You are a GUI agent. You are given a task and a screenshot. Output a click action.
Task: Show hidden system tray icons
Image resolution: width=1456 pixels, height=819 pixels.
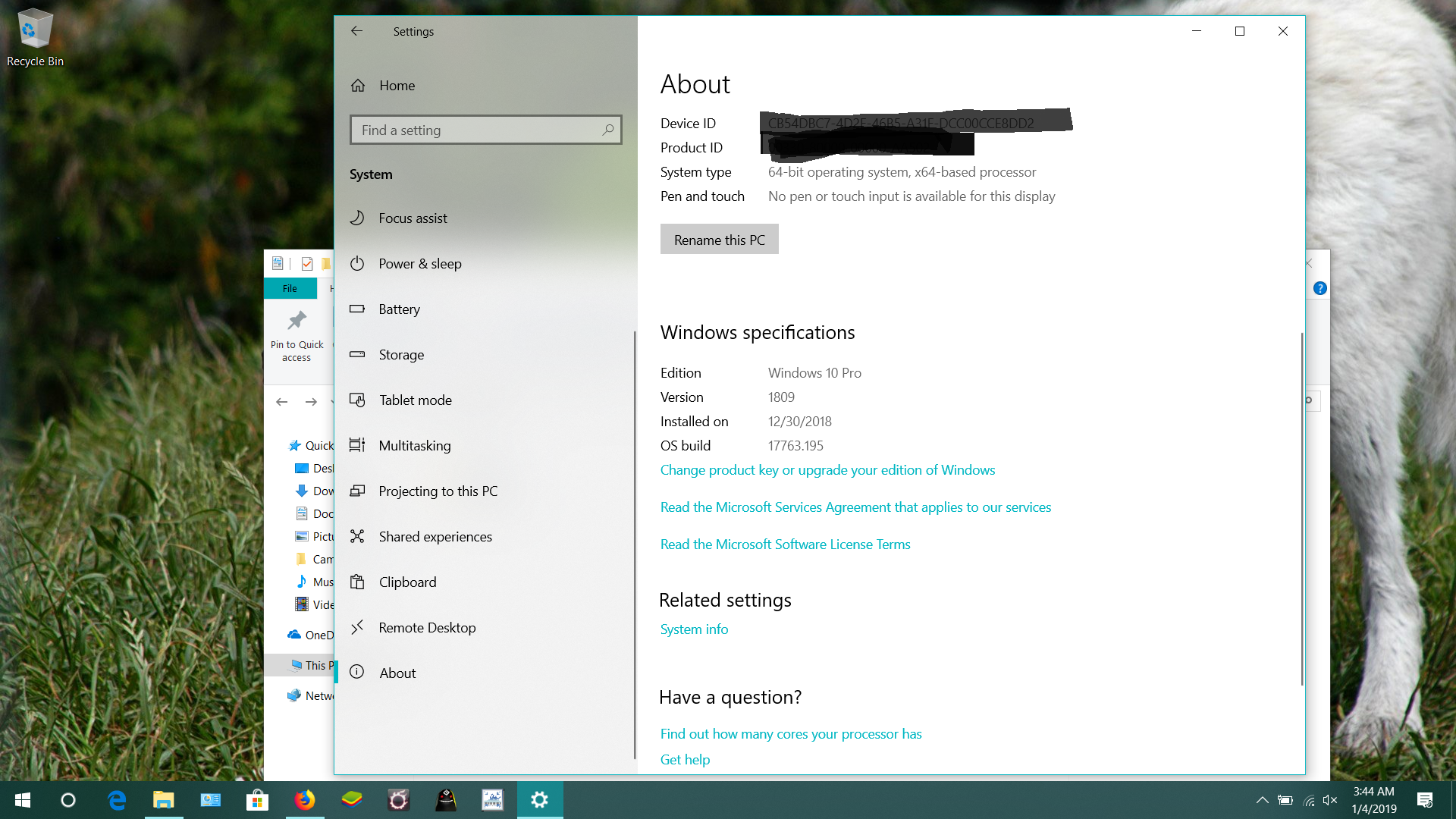tap(1263, 800)
